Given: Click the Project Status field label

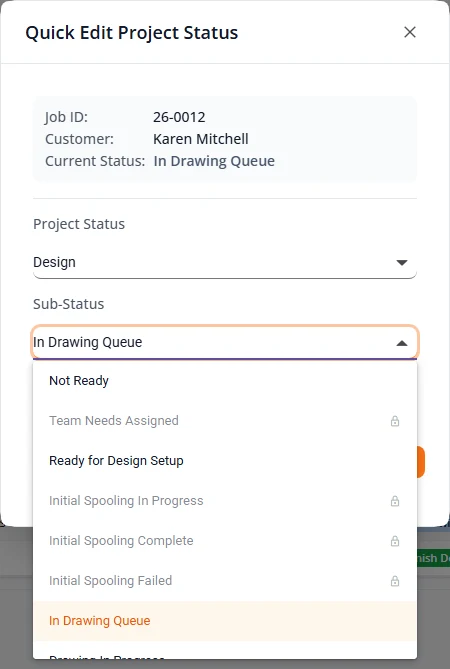Looking at the screenshot, I should (79, 224).
